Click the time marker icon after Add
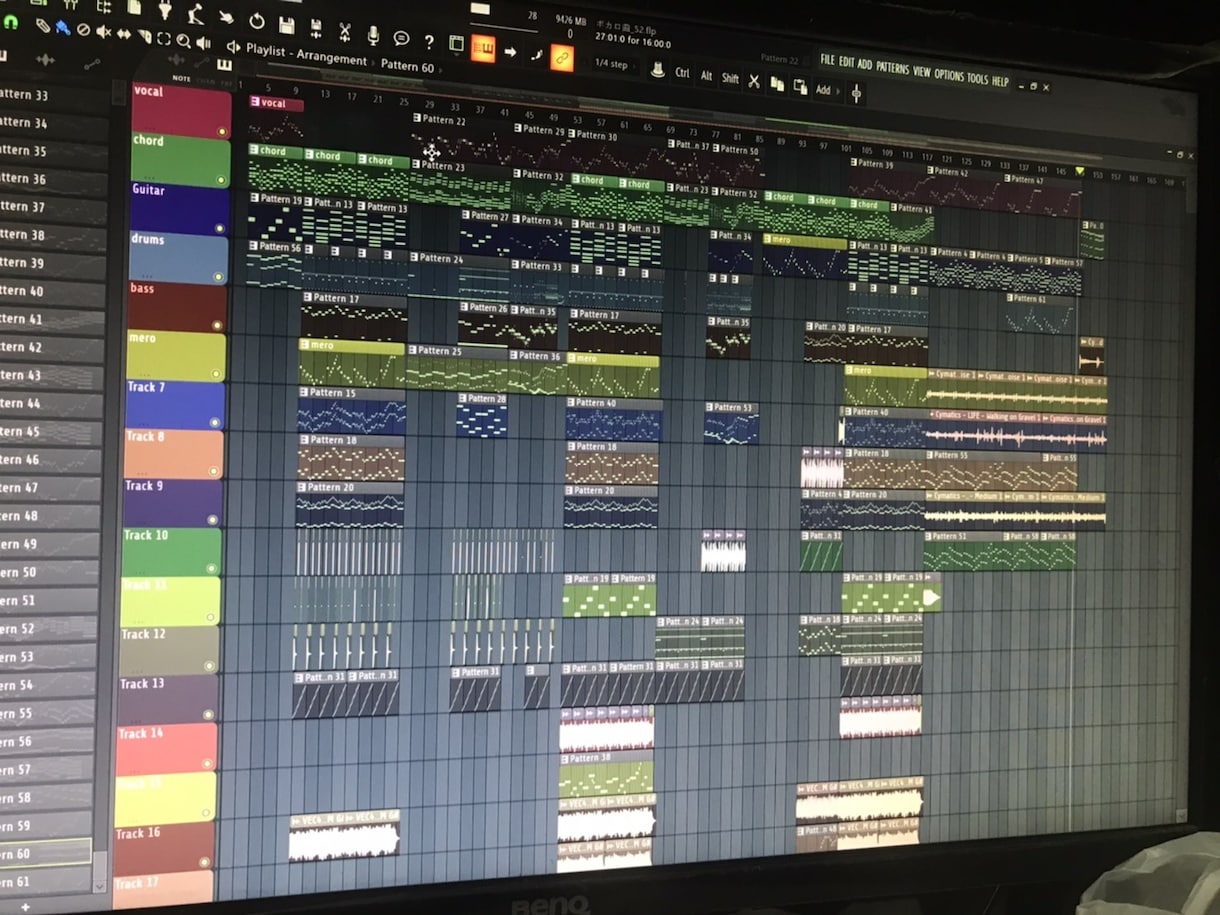Viewport: 1220px width, 915px height. pos(856,93)
